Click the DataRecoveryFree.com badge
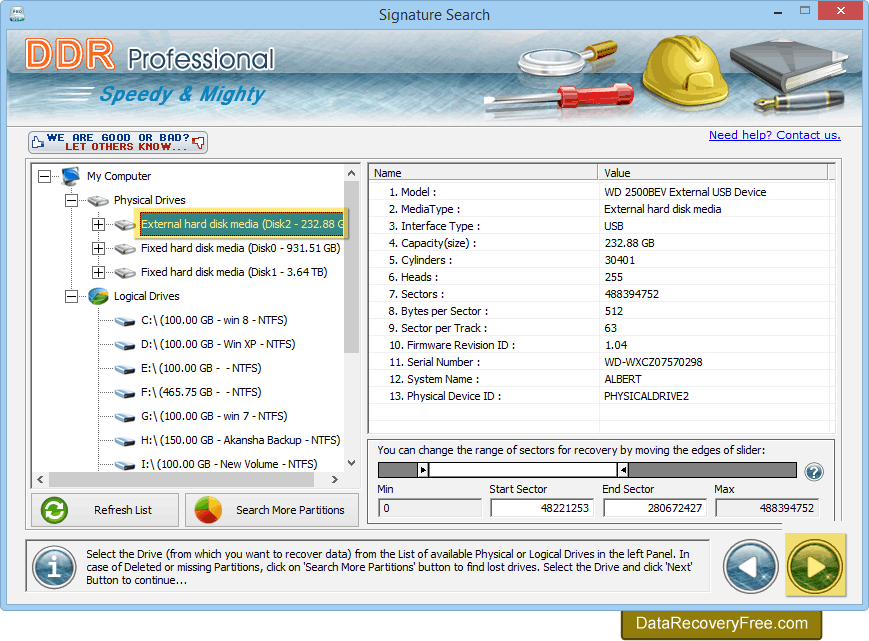 pyautogui.click(x=722, y=623)
